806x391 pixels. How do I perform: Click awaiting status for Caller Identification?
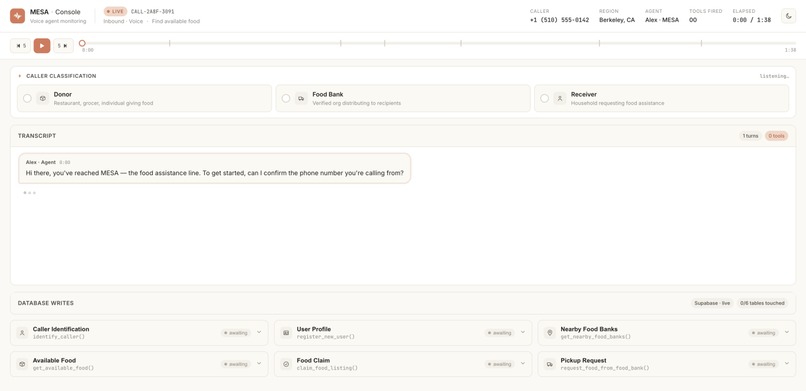(236, 333)
